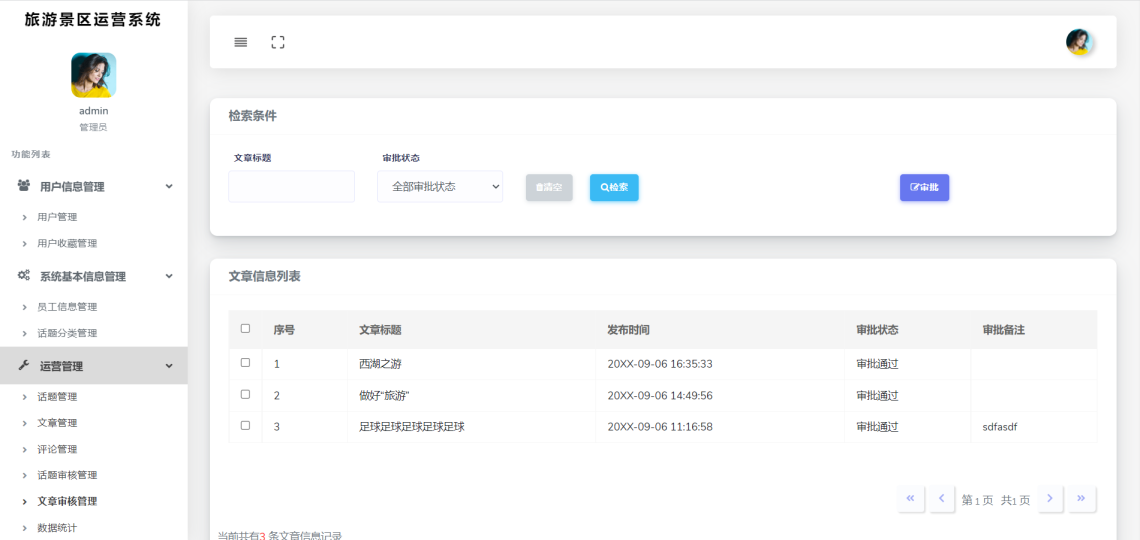This screenshot has height=540, width=1140.
Task: Collapse the 用户信息管理 section chevron
Action: [169, 186]
